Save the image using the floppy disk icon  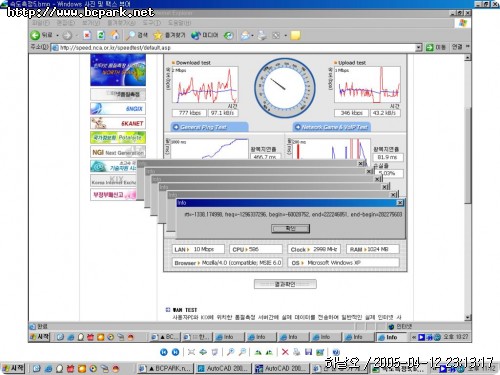308,352
